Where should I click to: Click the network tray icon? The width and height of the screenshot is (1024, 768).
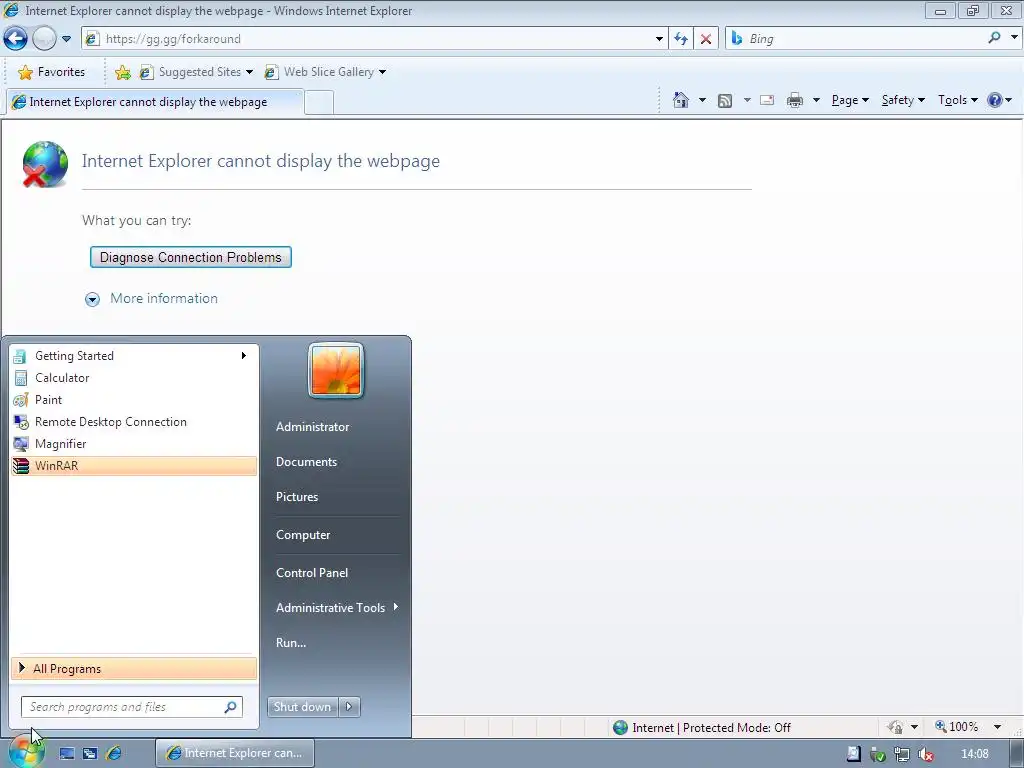pyautogui.click(x=902, y=754)
